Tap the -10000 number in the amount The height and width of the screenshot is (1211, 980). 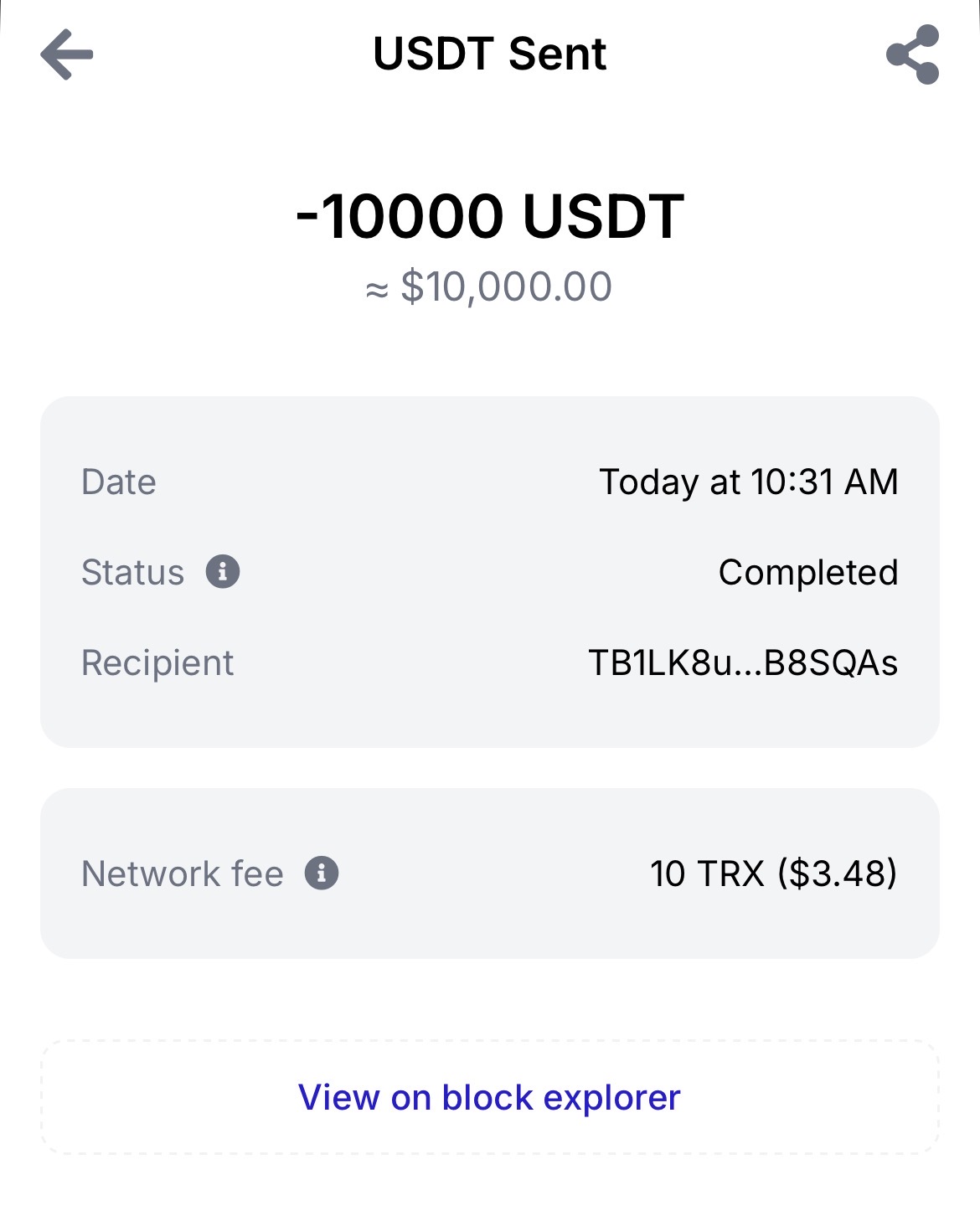400,217
